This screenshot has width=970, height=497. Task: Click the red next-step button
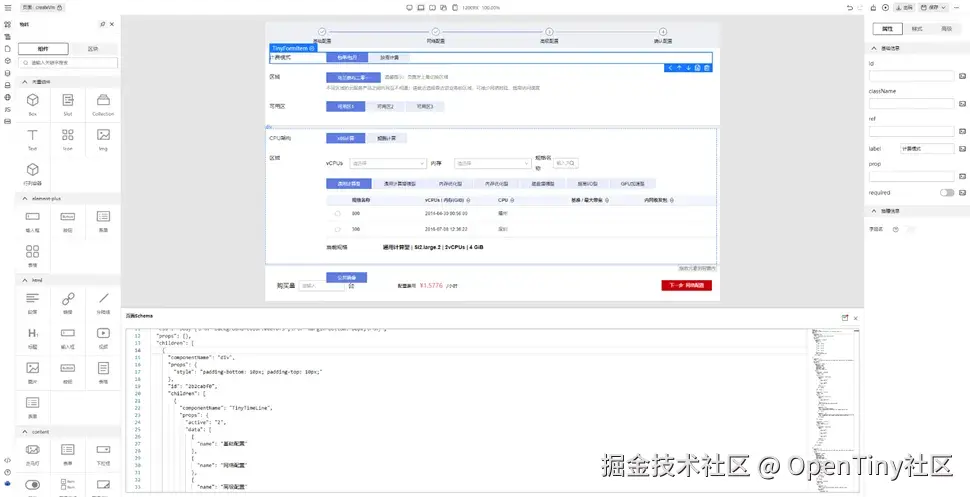coord(687,285)
